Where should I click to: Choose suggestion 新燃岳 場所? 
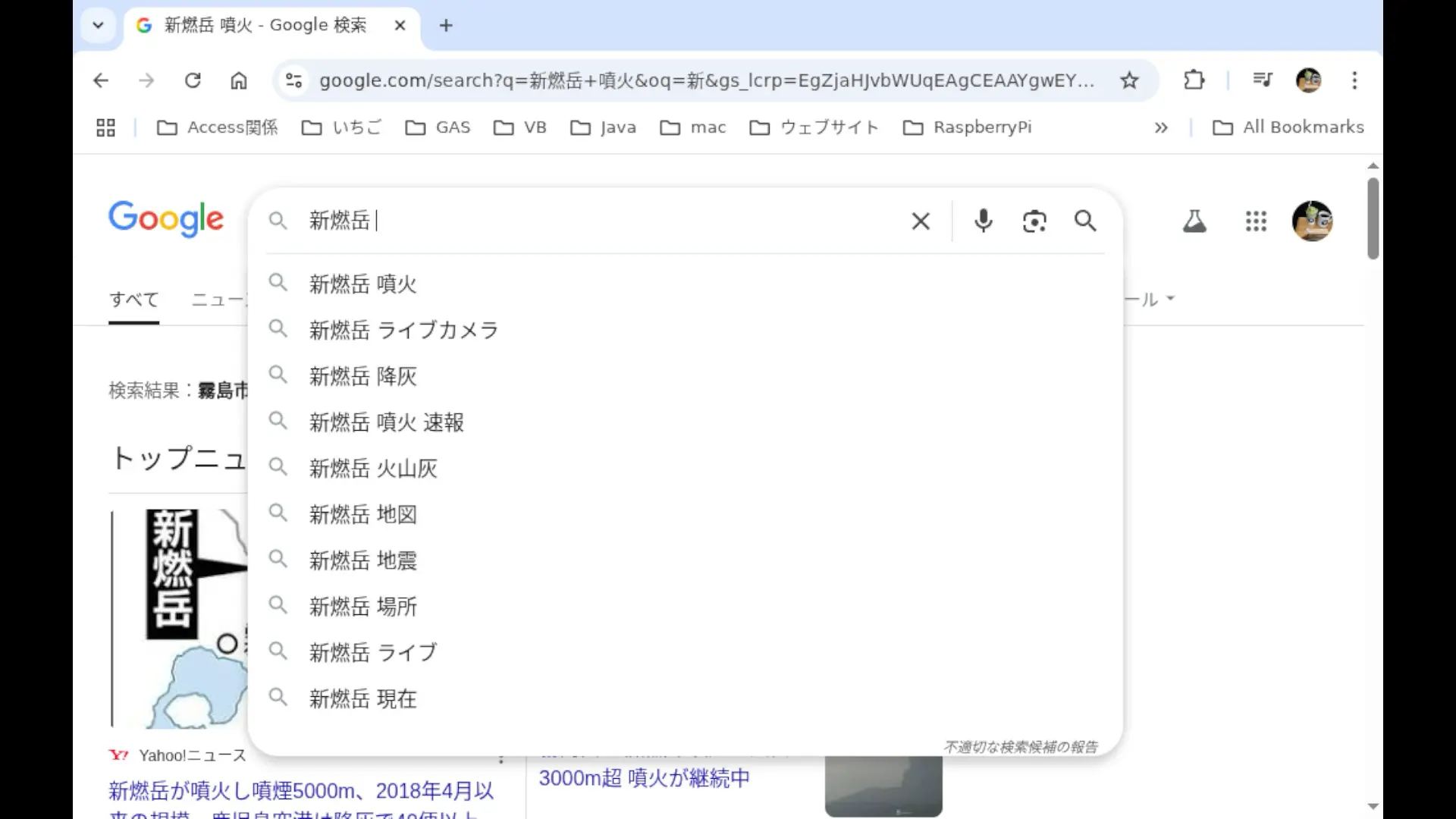[x=685, y=607]
